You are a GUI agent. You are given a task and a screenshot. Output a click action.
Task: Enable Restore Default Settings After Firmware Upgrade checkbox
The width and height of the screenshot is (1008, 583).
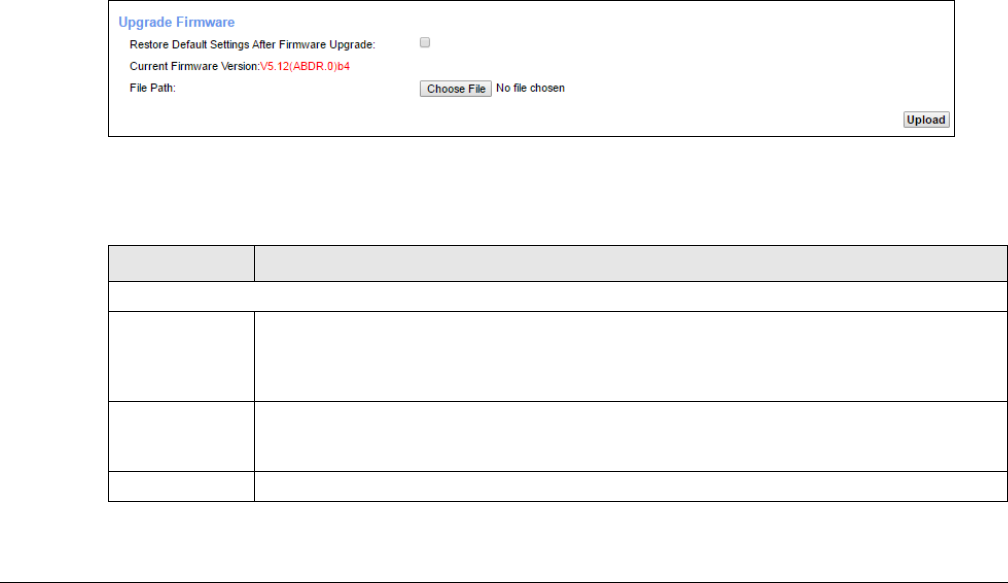click(x=425, y=42)
